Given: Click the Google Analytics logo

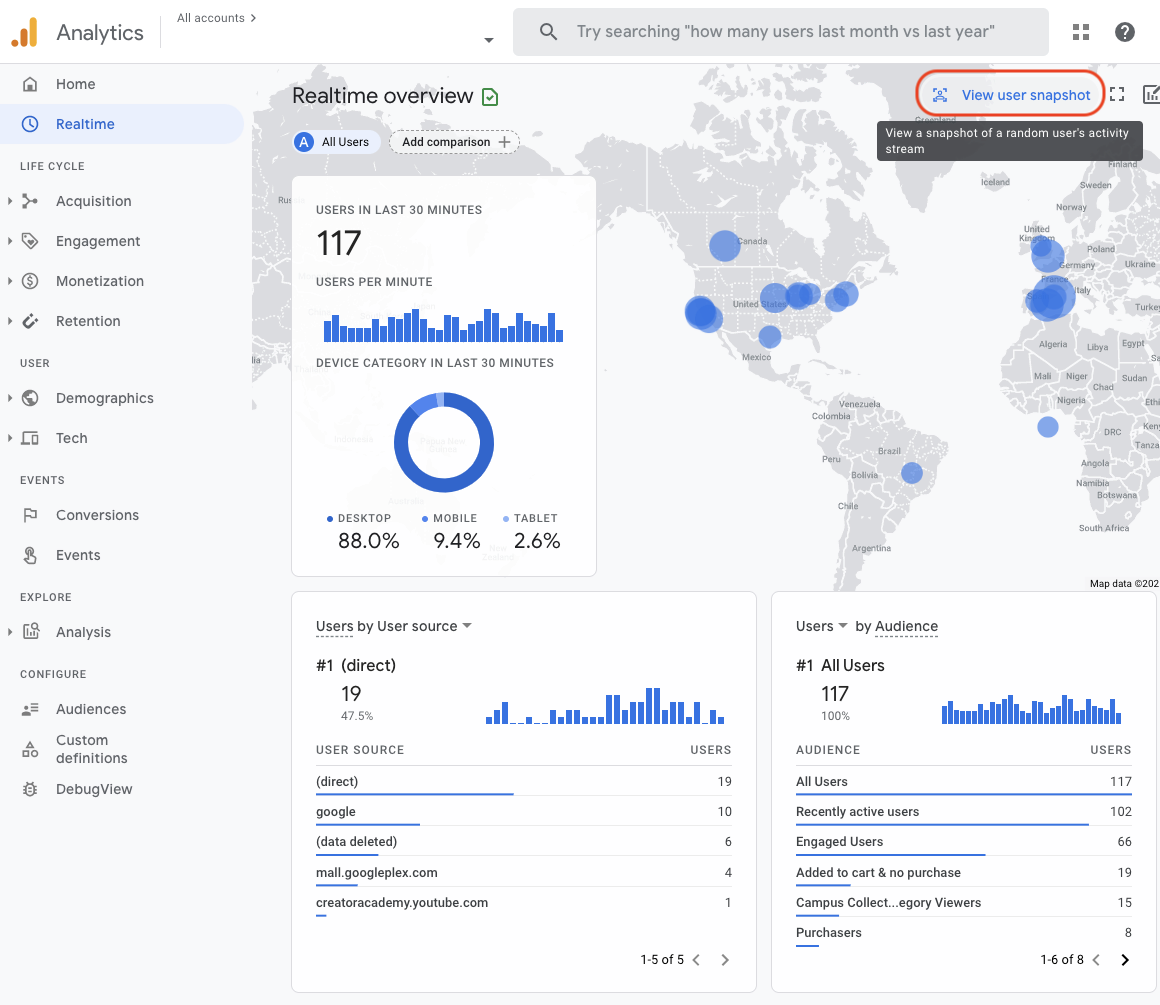Looking at the screenshot, I should click(x=24, y=33).
